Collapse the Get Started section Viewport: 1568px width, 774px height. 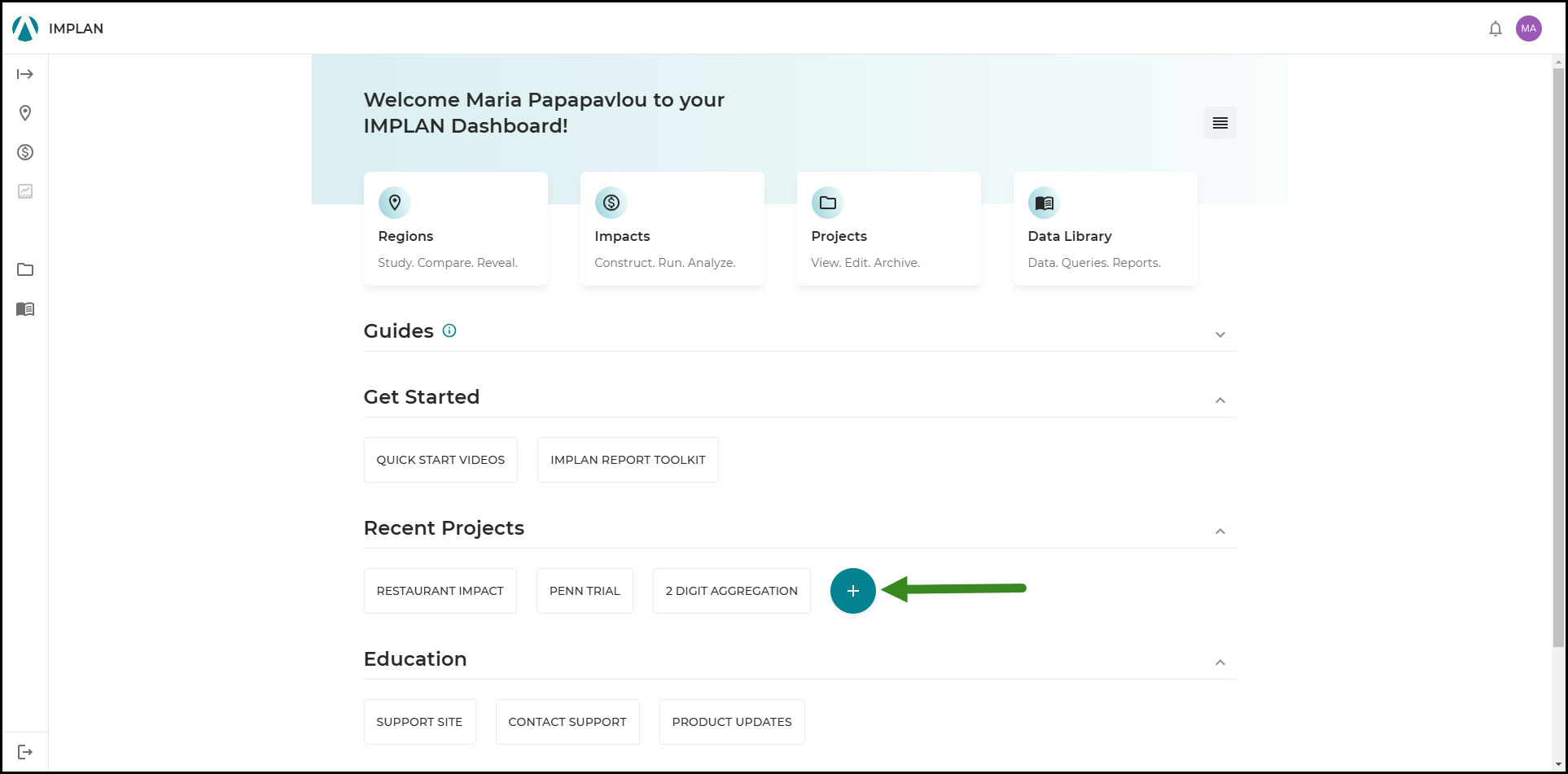coord(1220,400)
